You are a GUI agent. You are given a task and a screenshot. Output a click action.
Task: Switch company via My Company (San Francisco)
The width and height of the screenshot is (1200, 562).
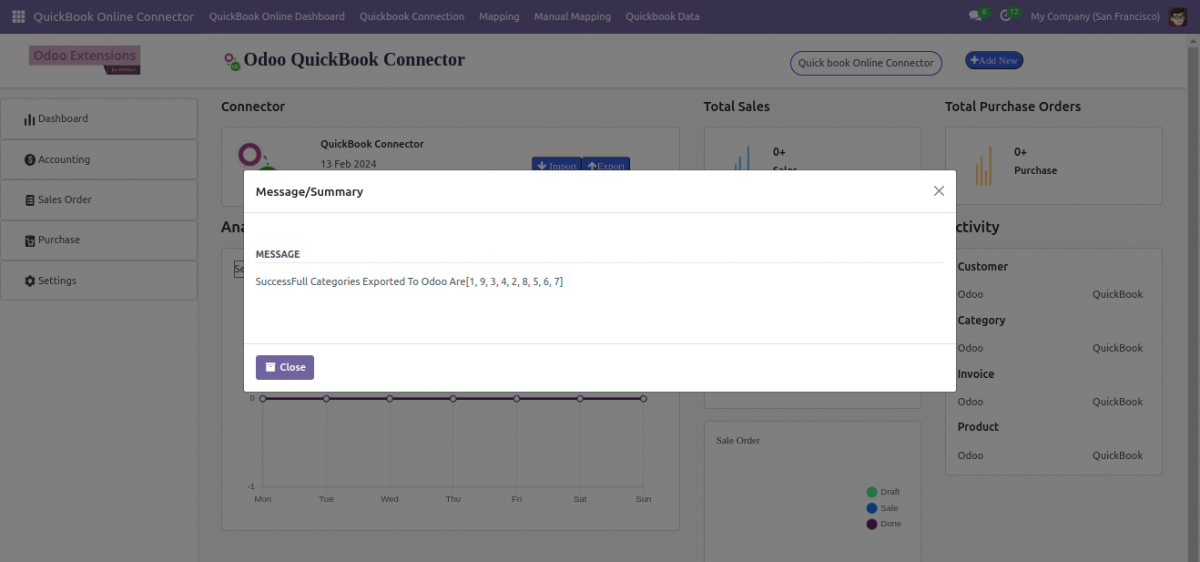tap(1095, 17)
